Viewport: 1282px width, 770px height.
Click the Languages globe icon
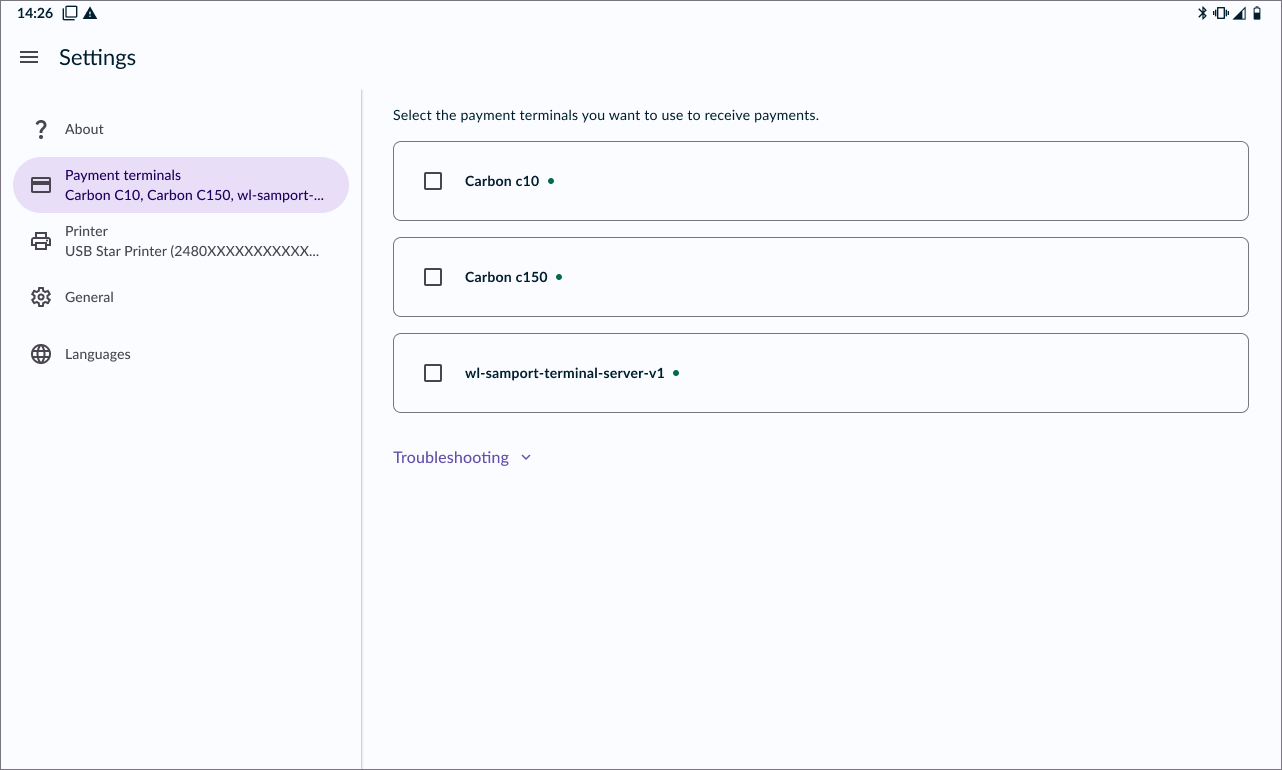41,354
